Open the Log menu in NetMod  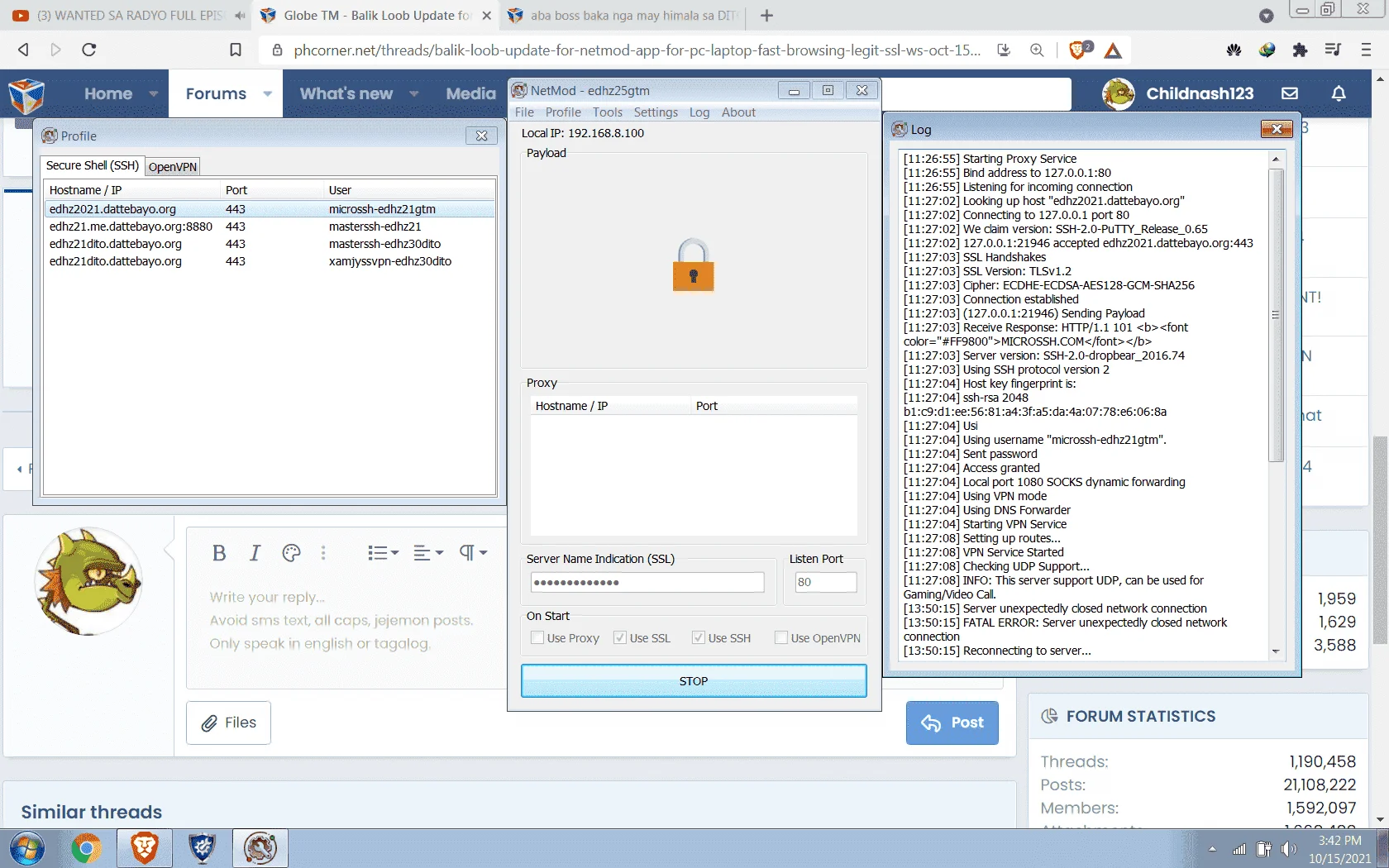coord(699,112)
